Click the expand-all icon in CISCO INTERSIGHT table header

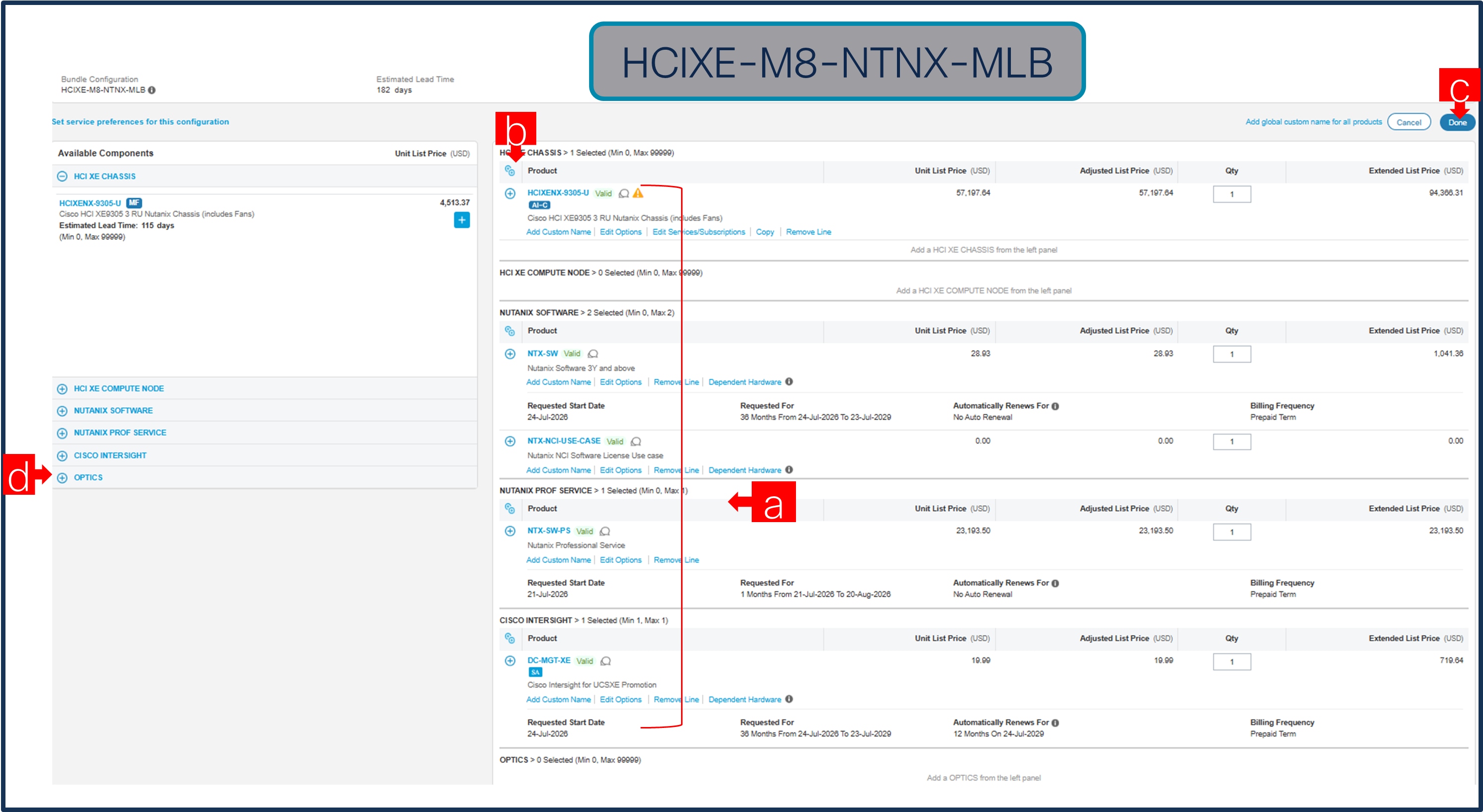coord(509,638)
